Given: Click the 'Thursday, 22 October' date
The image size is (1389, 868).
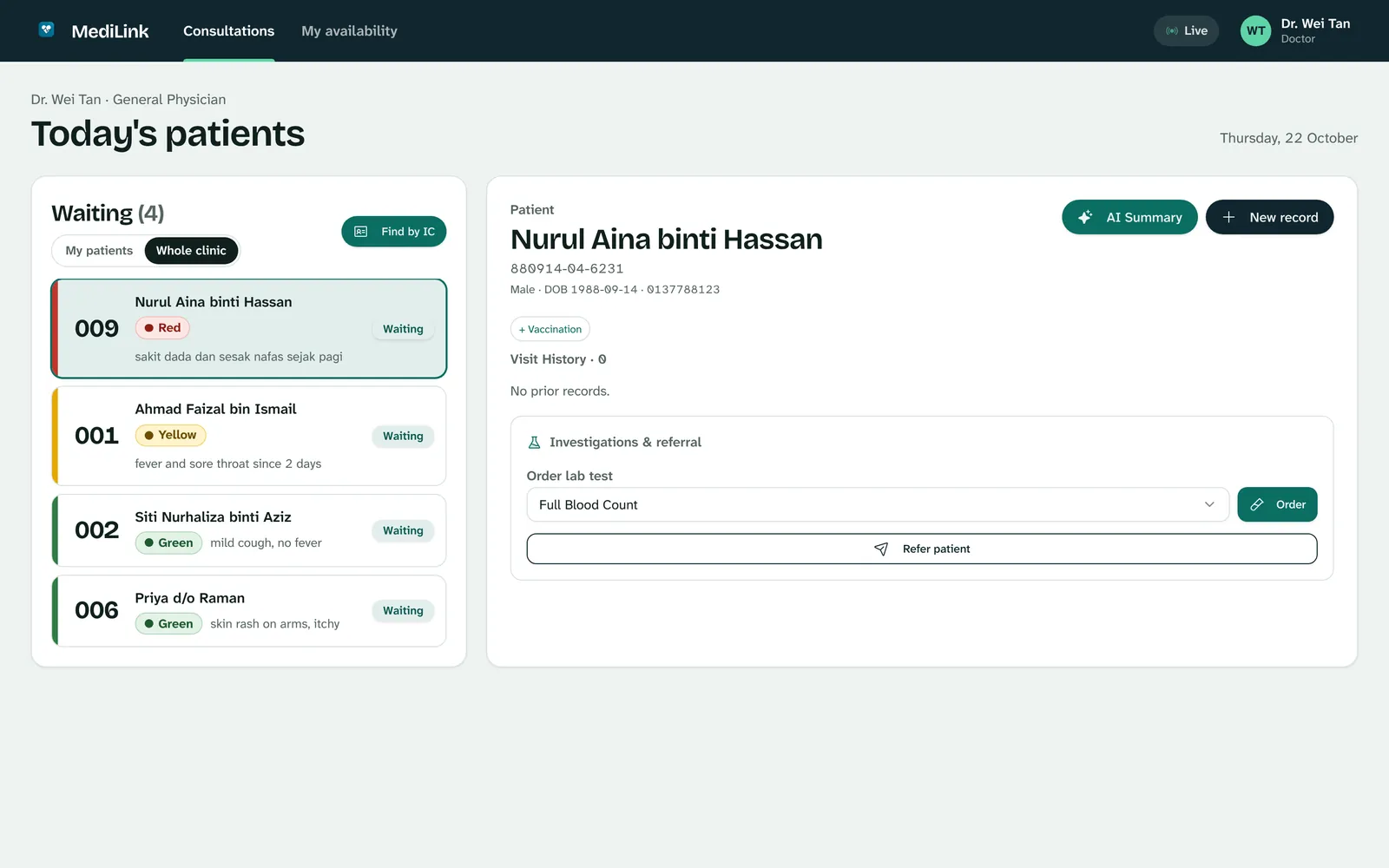Looking at the screenshot, I should (1288, 138).
